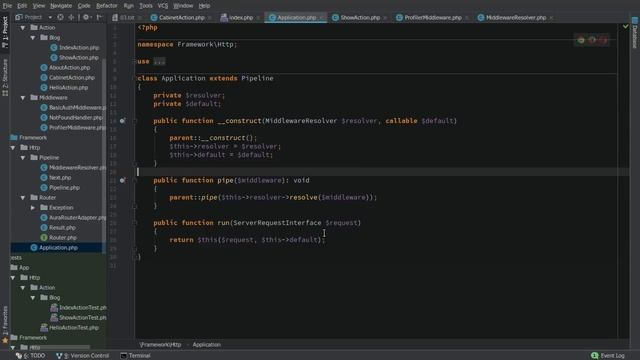Open Pipeline.php in project tree
This screenshot has width=640, height=360.
pyautogui.click(x=60, y=188)
